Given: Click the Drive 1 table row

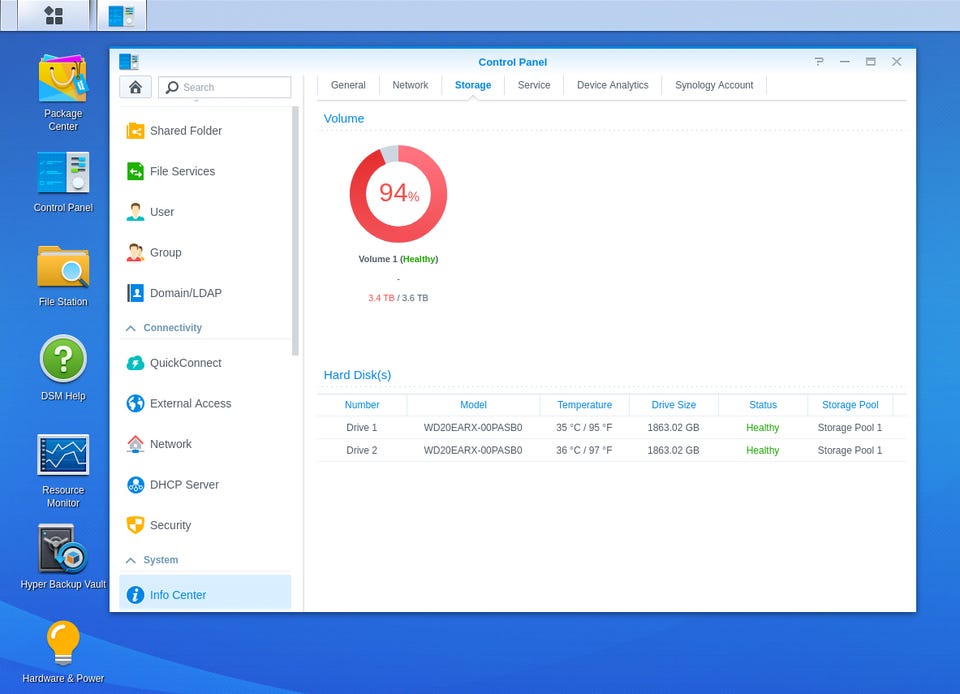Looking at the screenshot, I should pyautogui.click(x=611, y=427).
